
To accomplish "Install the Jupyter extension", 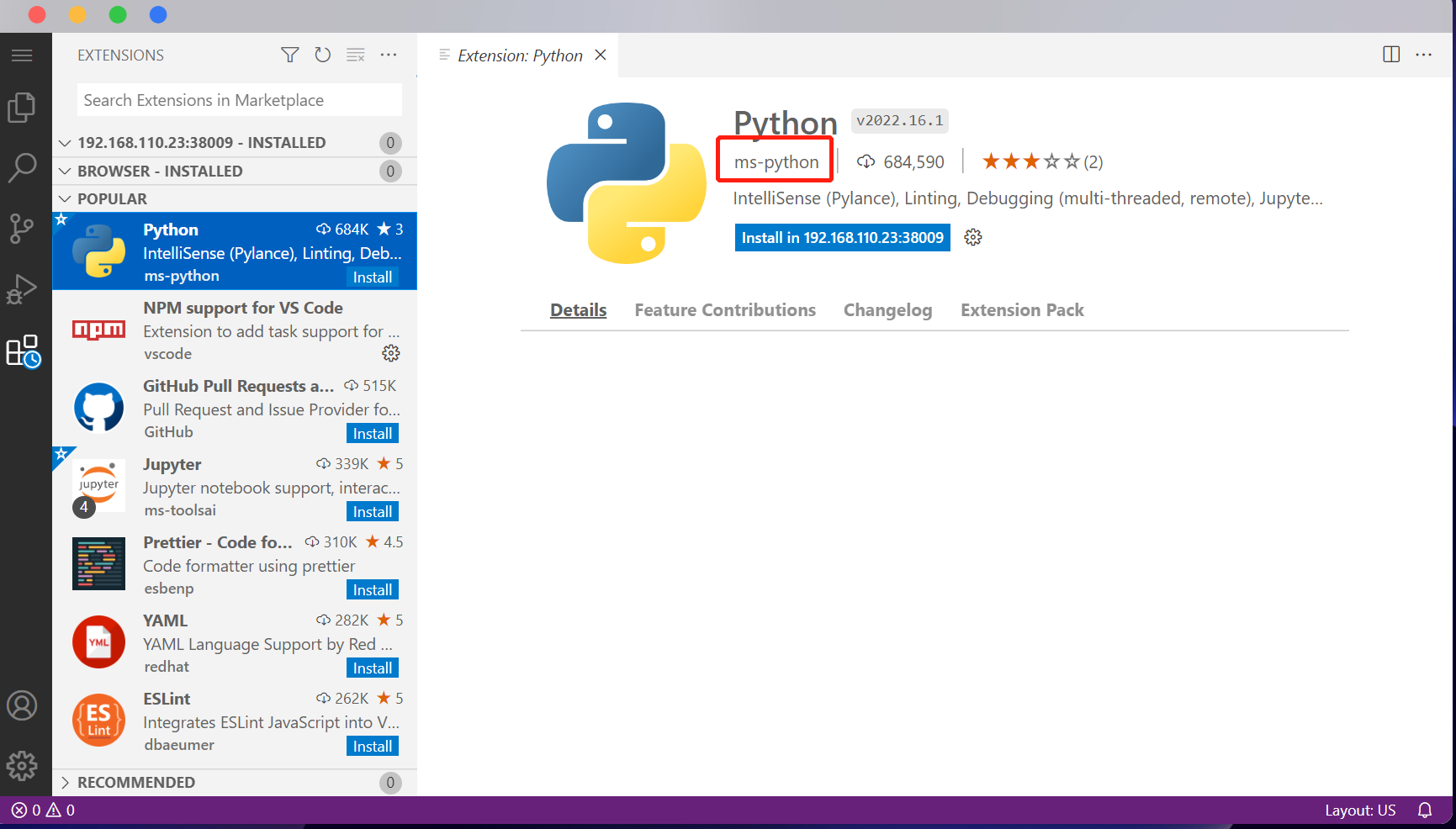I will coord(373,512).
